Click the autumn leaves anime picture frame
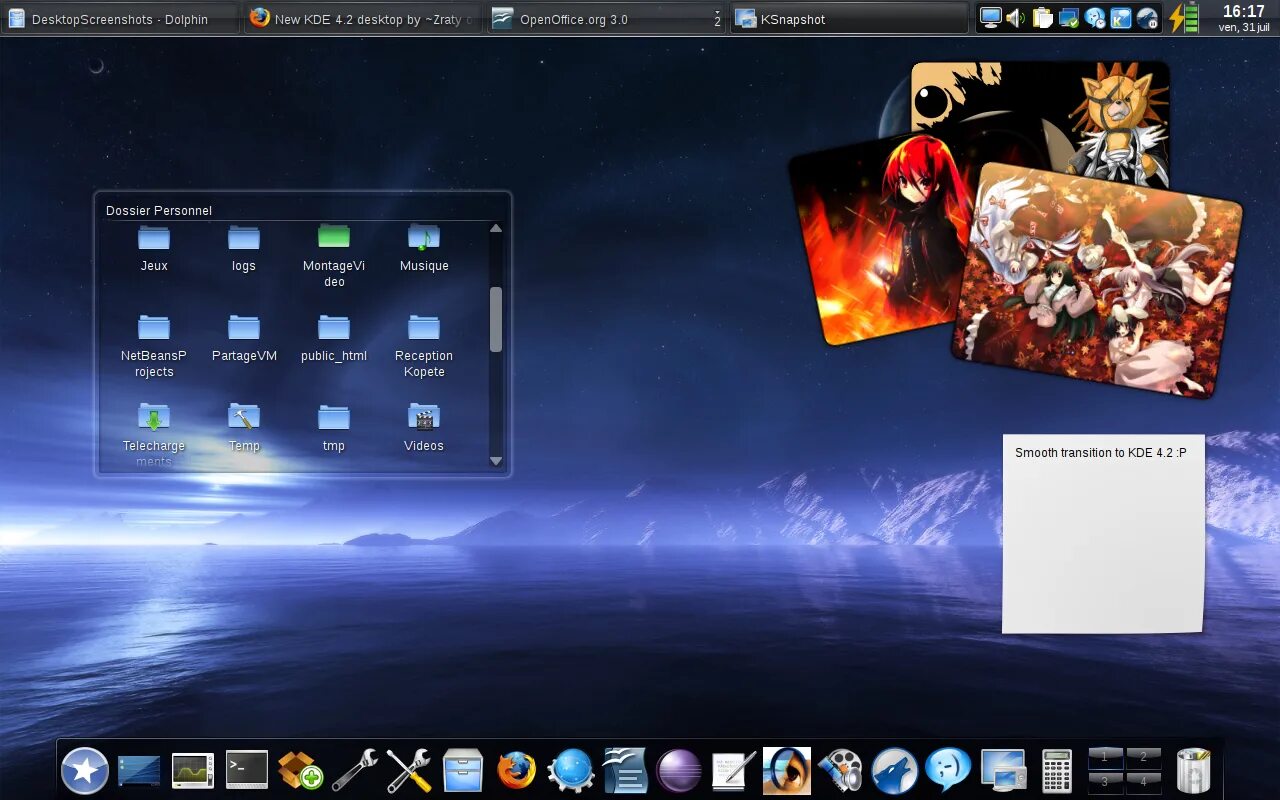The width and height of the screenshot is (1280, 800). [x=1096, y=280]
